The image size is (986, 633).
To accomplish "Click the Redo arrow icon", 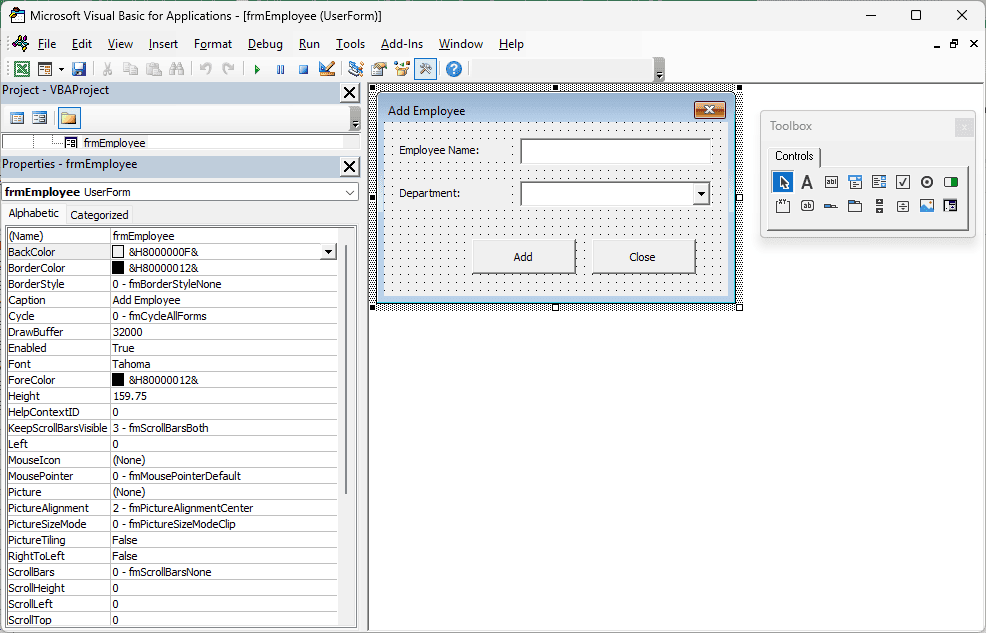I will [x=228, y=69].
